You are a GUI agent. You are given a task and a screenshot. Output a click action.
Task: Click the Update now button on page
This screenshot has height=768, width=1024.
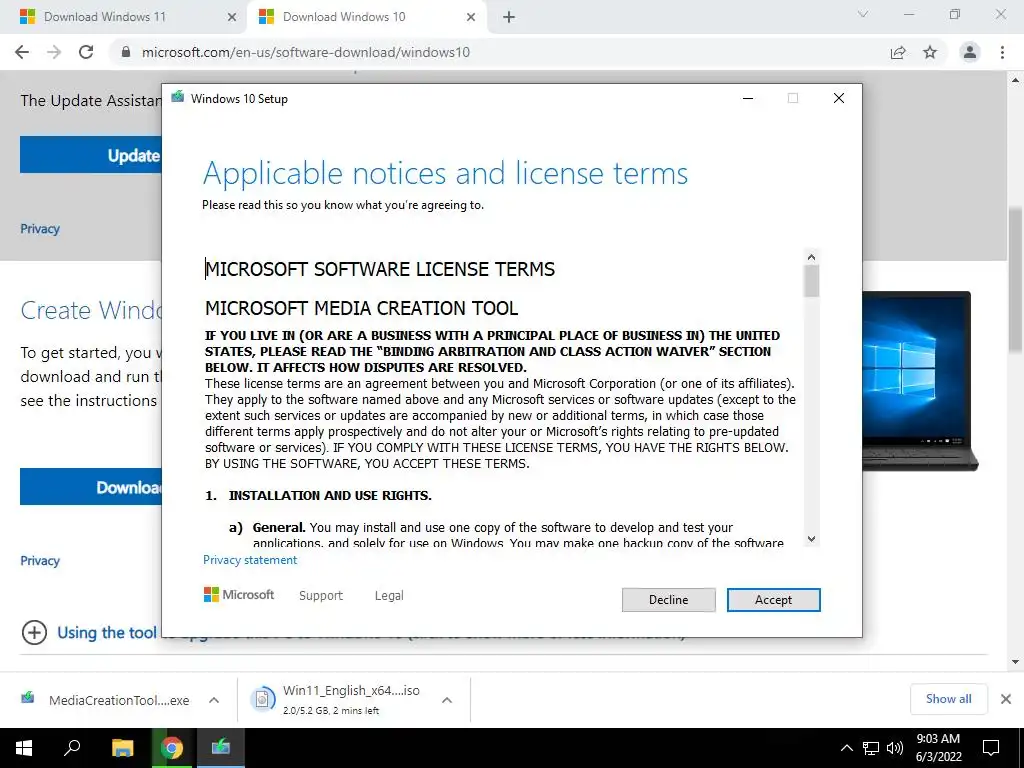91,155
